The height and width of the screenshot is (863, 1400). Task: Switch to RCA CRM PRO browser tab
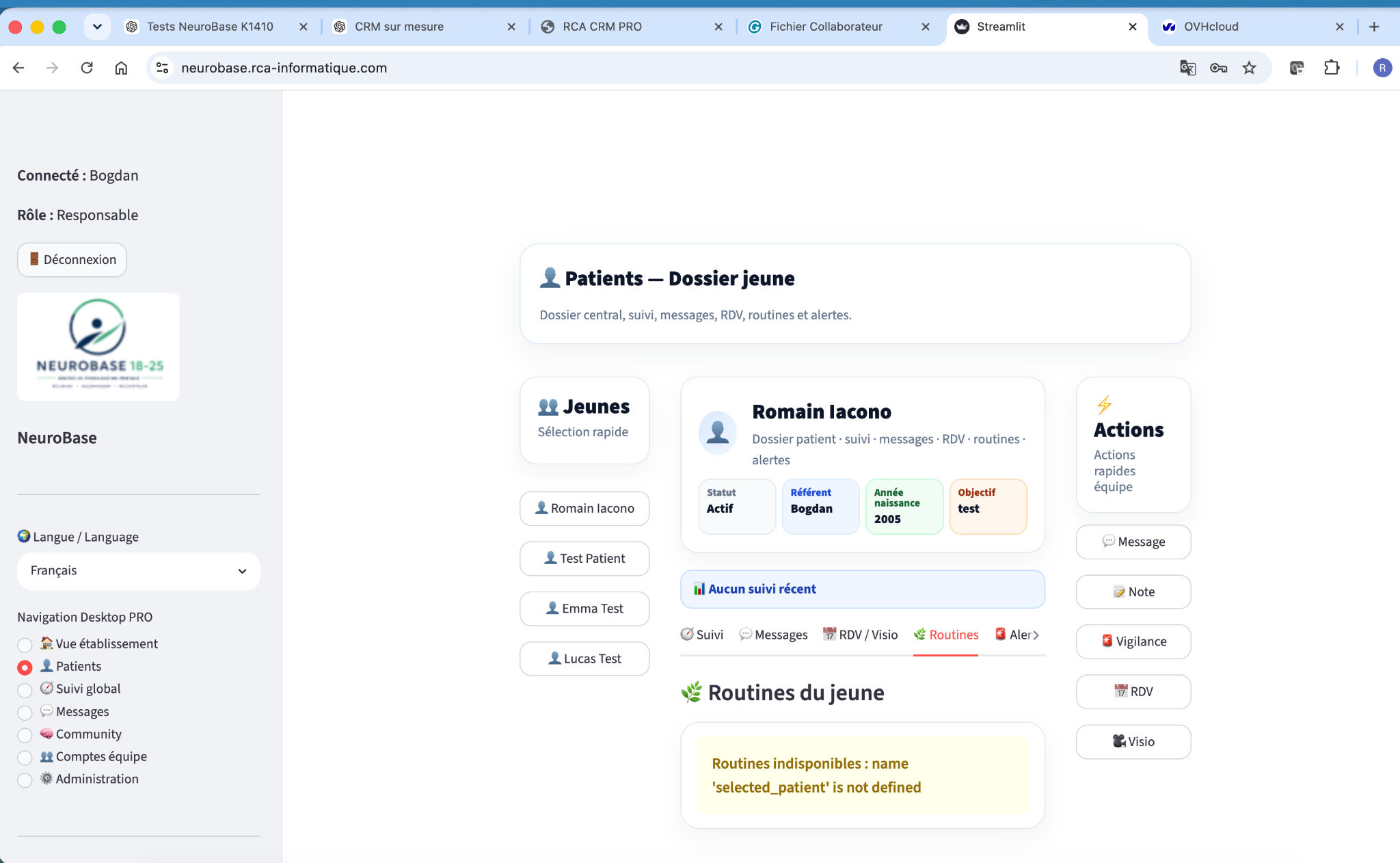602,27
